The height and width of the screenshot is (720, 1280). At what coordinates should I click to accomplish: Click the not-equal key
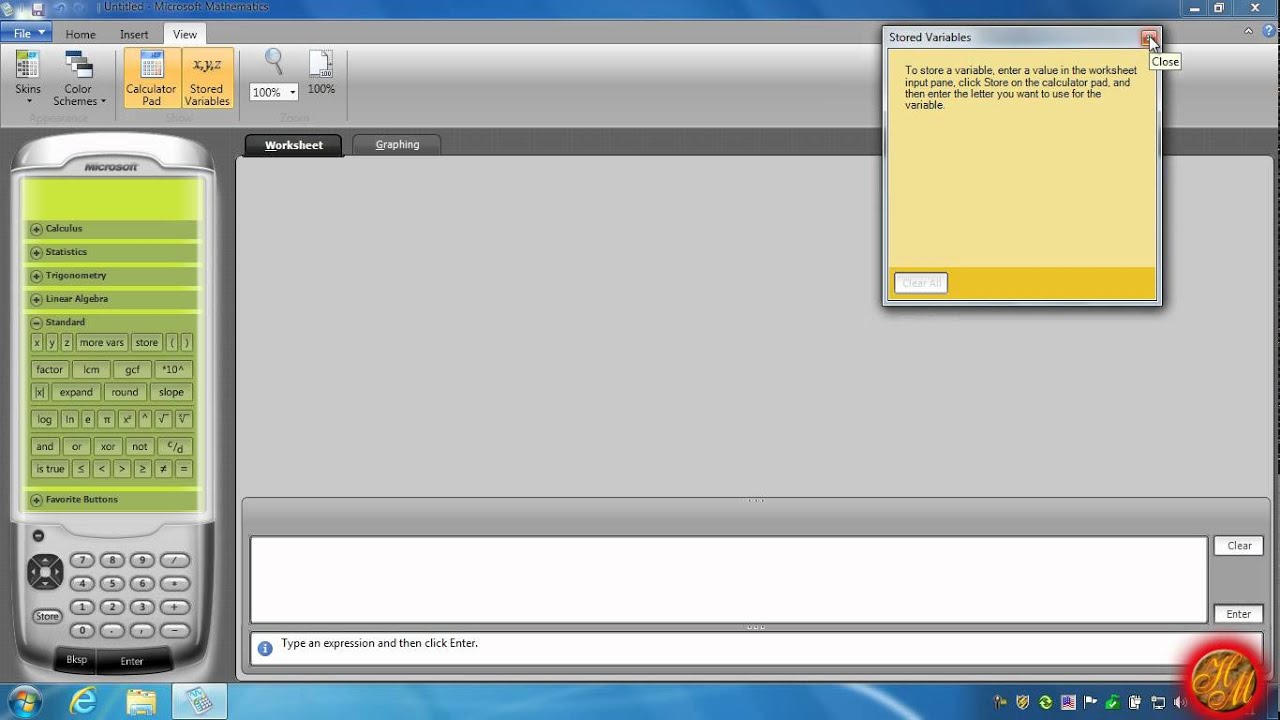click(x=163, y=469)
